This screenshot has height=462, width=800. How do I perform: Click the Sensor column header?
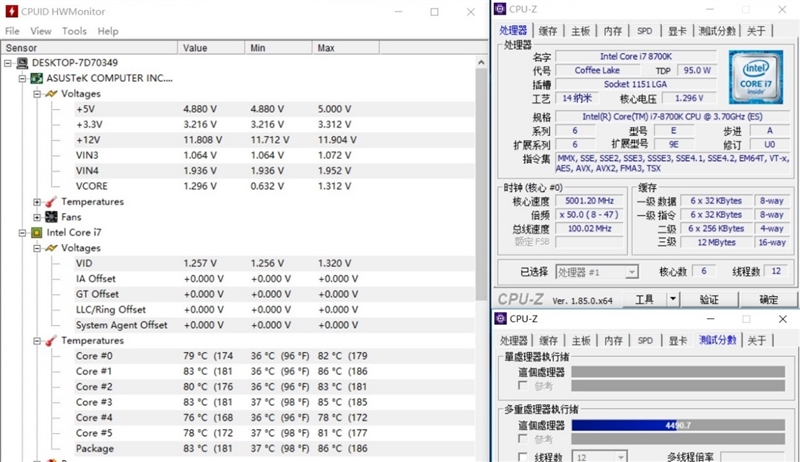(89, 48)
